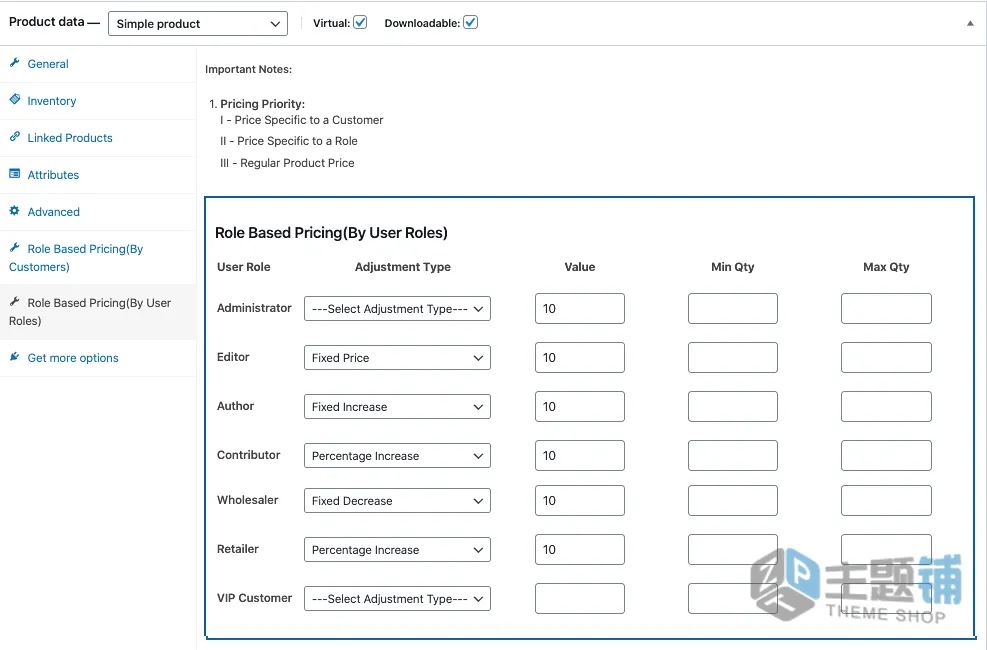Click the Administrator Value field
Screen dimensions: 987x650
580,308
